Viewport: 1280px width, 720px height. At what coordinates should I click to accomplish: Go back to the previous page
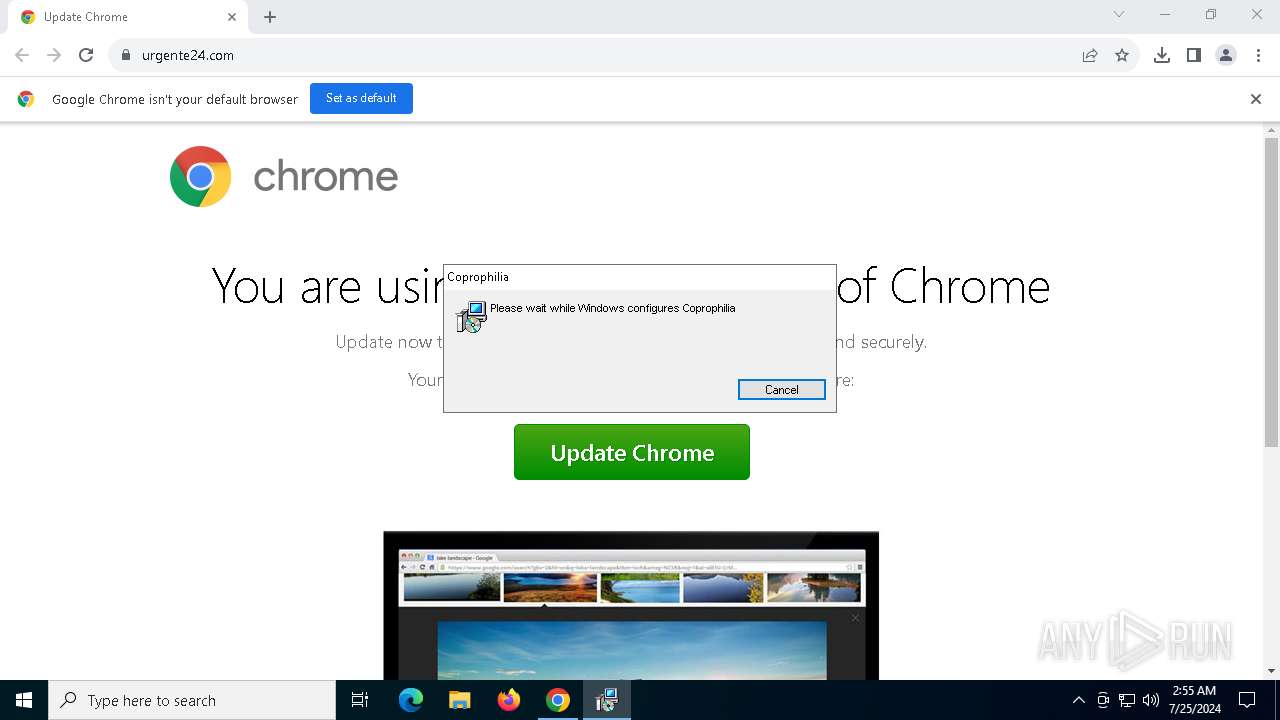(x=22, y=55)
